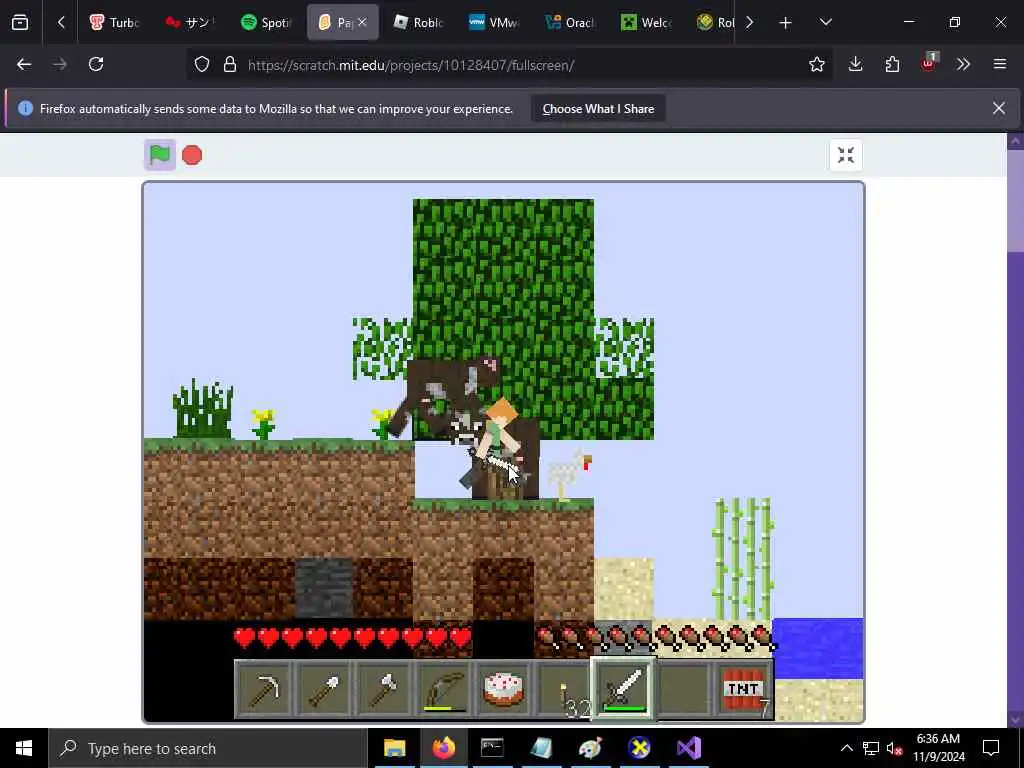Open the Paint taskbar icon
Viewport: 1024px width, 768px height.
point(590,748)
